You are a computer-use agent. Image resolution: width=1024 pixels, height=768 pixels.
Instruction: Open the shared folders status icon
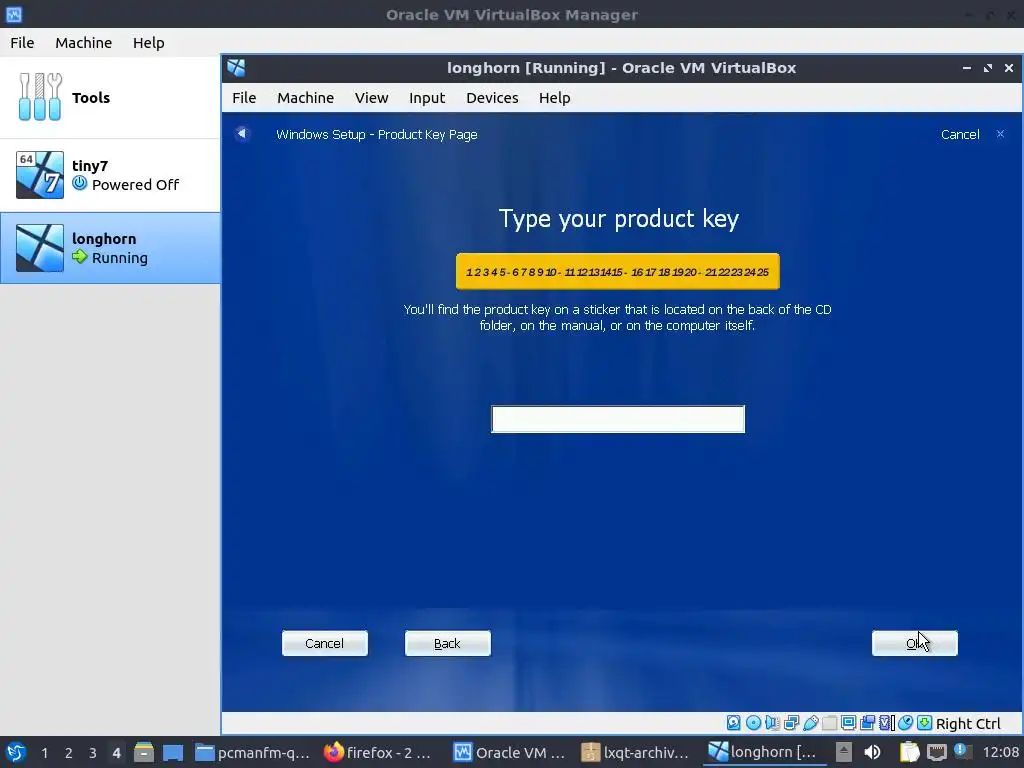829,722
